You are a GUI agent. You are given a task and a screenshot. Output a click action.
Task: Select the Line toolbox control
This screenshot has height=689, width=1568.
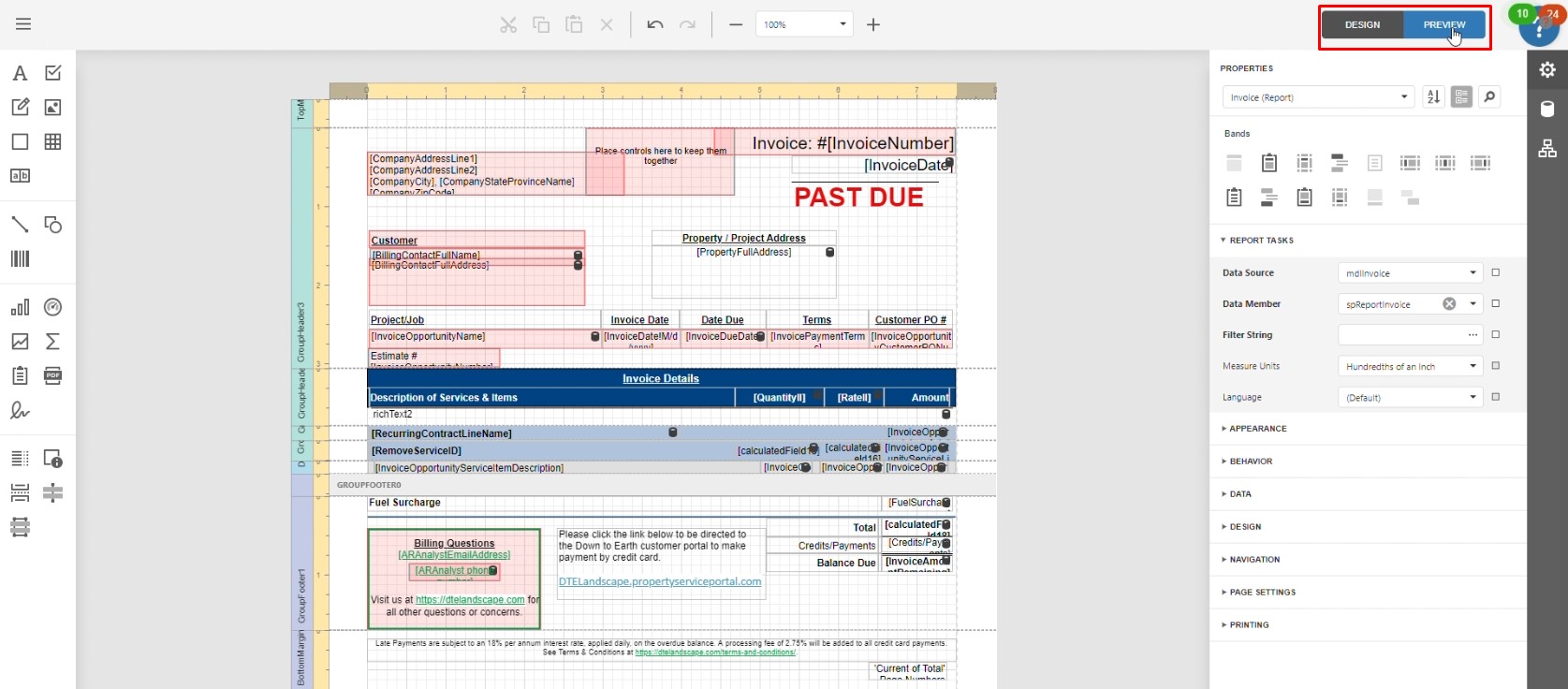pyautogui.click(x=20, y=225)
